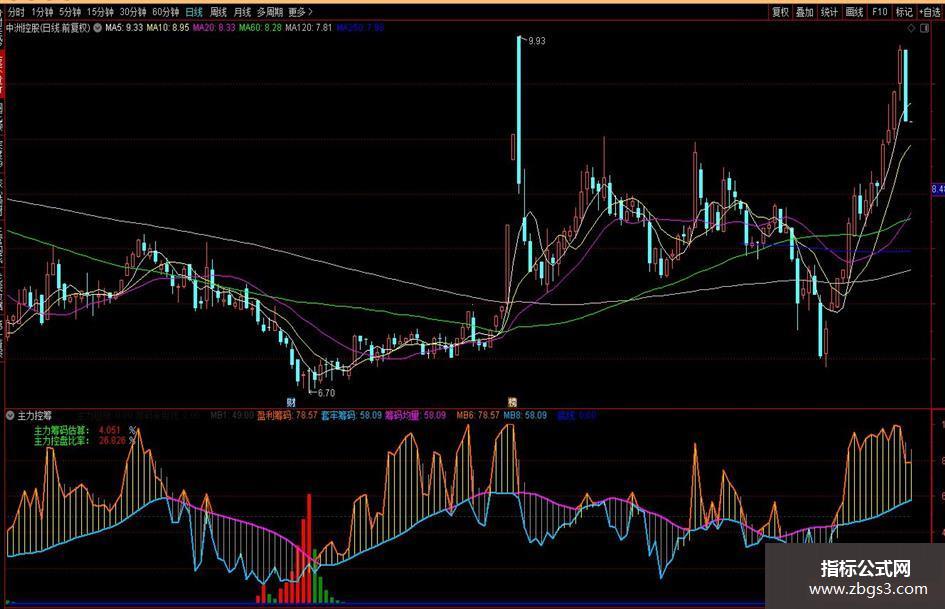This screenshot has width=945, height=609.
Task: Click 主力控盘比率 value 26.826
Action: coord(112,441)
